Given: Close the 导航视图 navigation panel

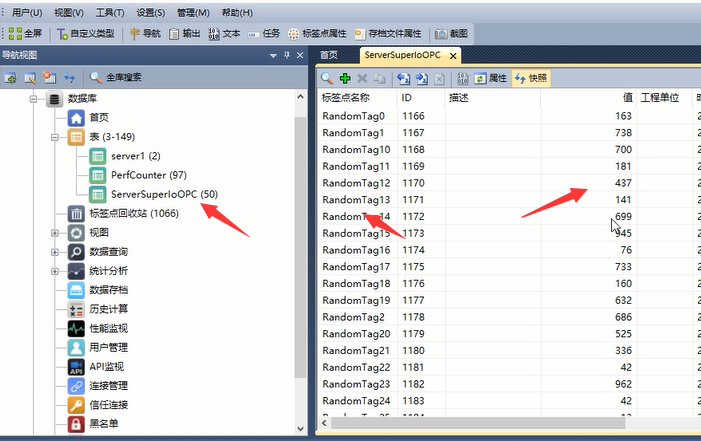Looking at the screenshot, I should click(x=300, y=55).
